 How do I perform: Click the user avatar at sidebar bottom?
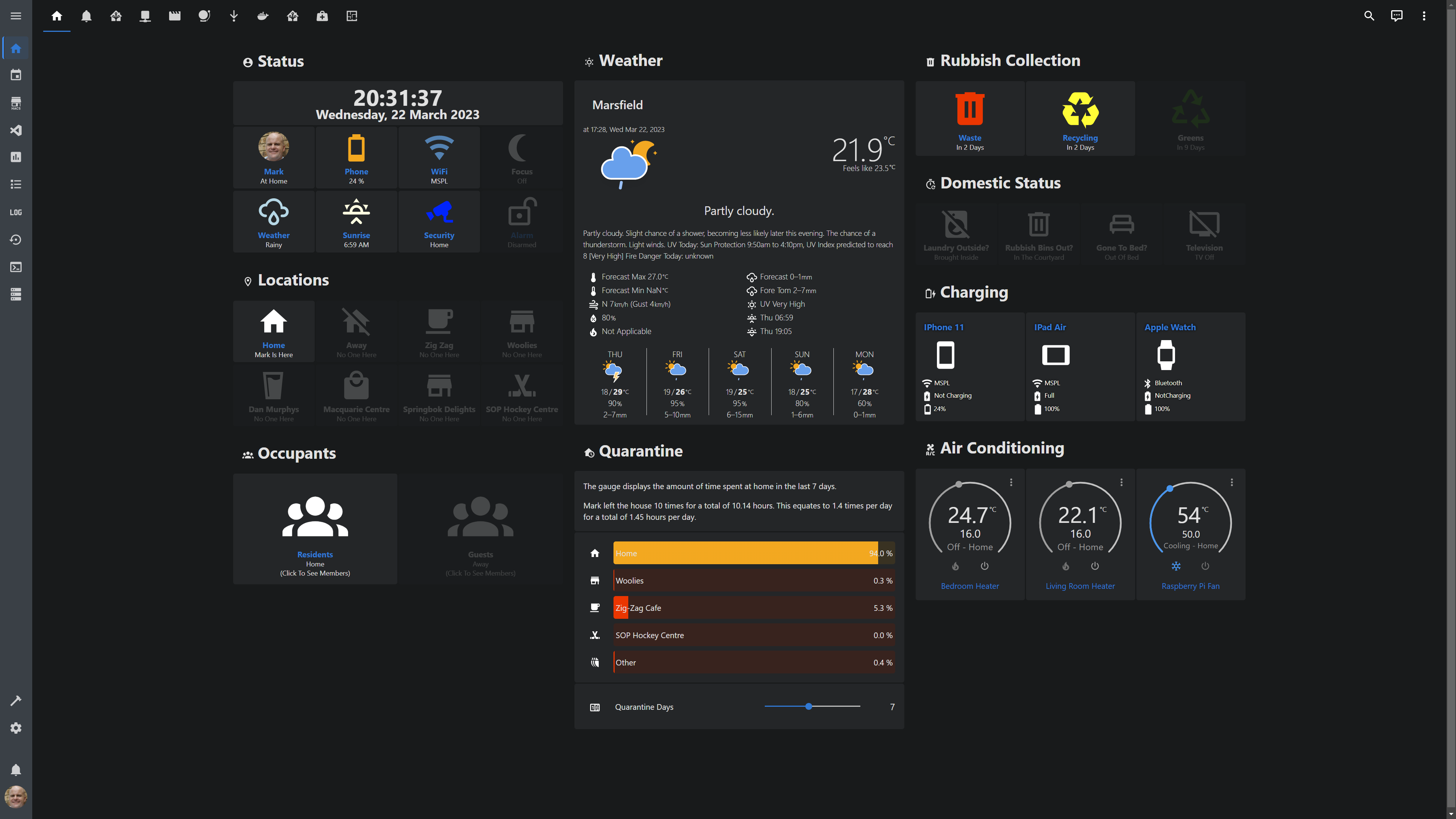click(16, 797)
